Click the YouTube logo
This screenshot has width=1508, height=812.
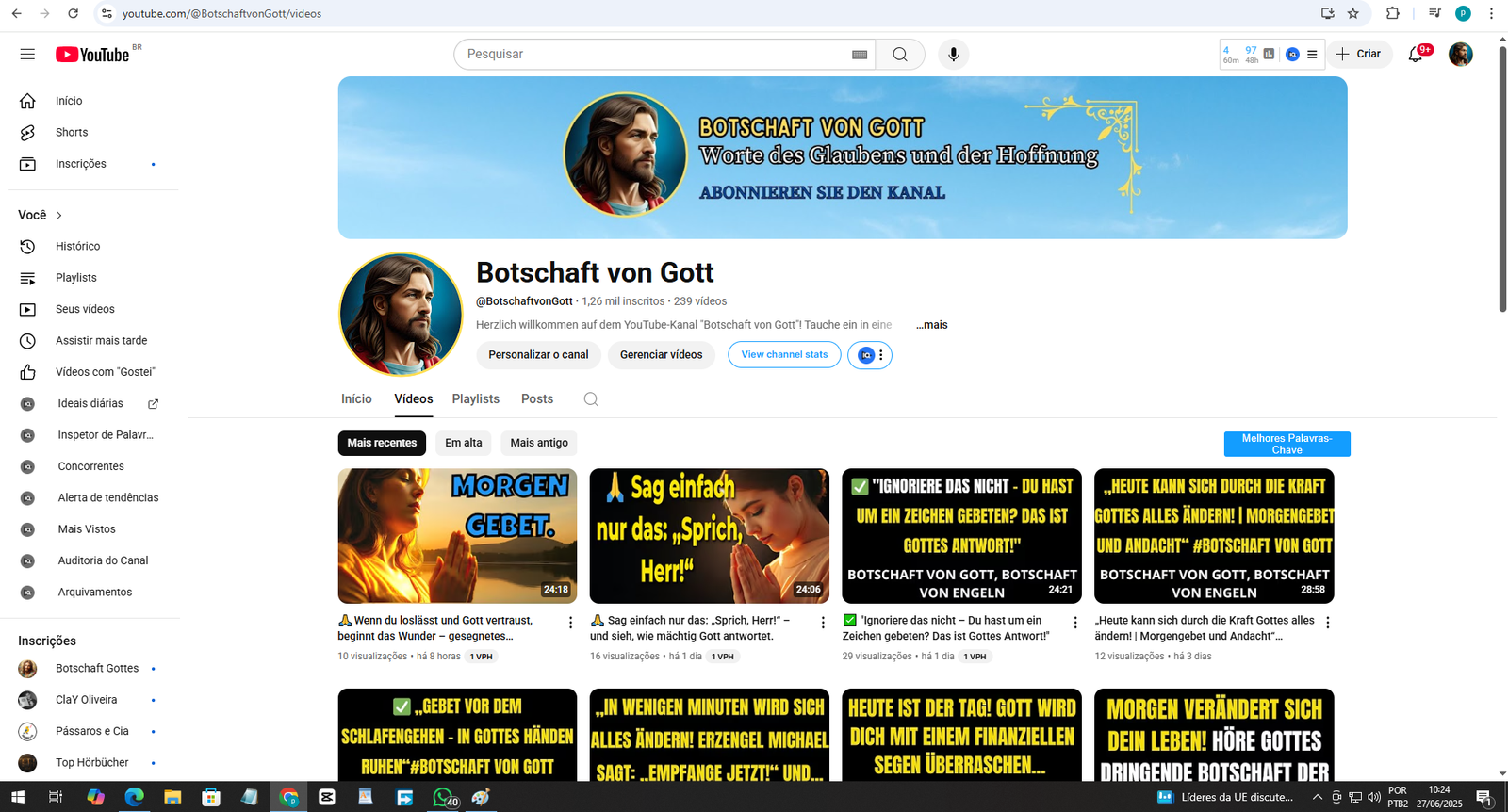92,55
